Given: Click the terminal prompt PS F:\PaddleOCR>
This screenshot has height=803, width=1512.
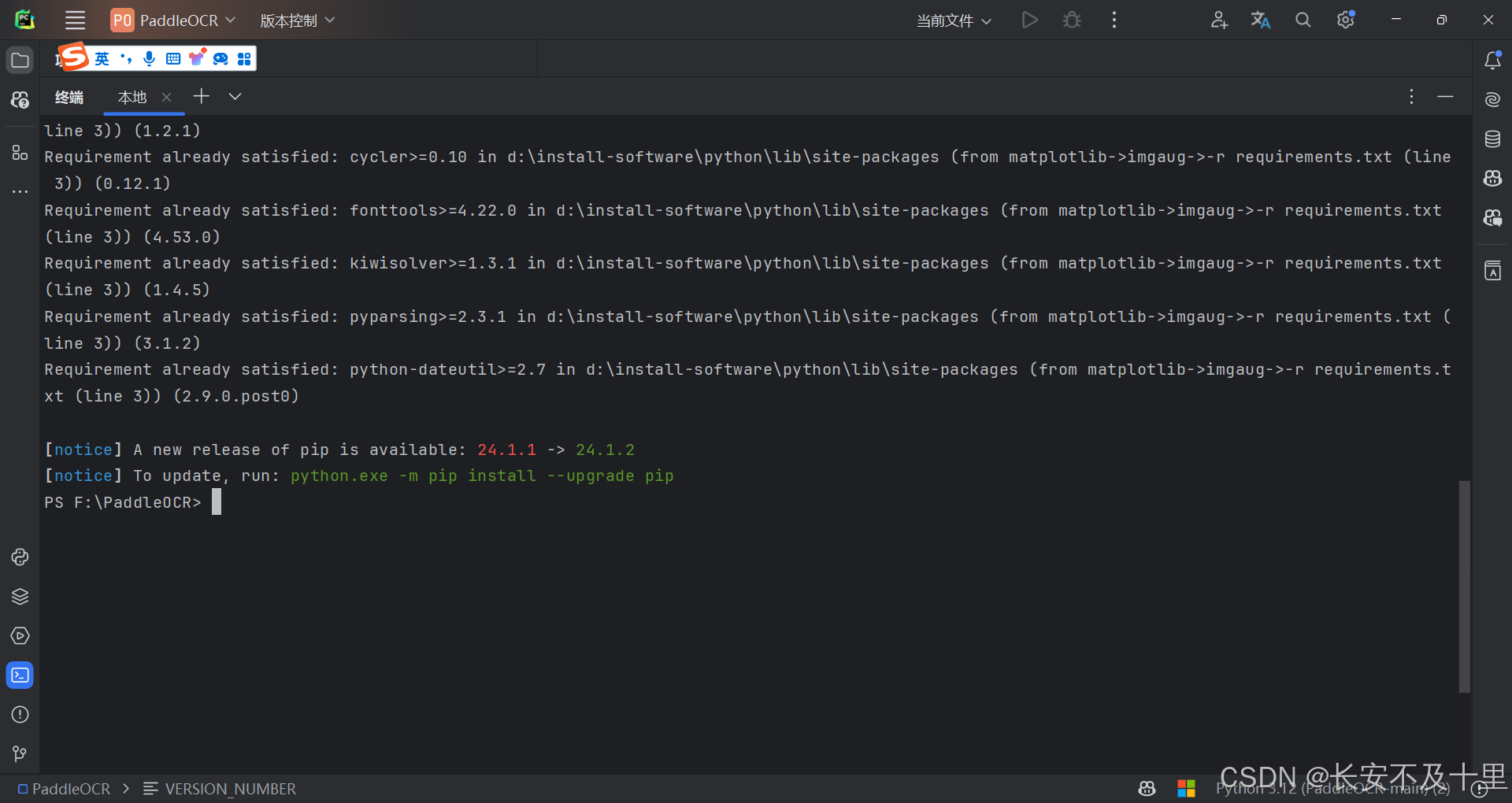Looking at the screenshot, I should [x=123, y=502].
